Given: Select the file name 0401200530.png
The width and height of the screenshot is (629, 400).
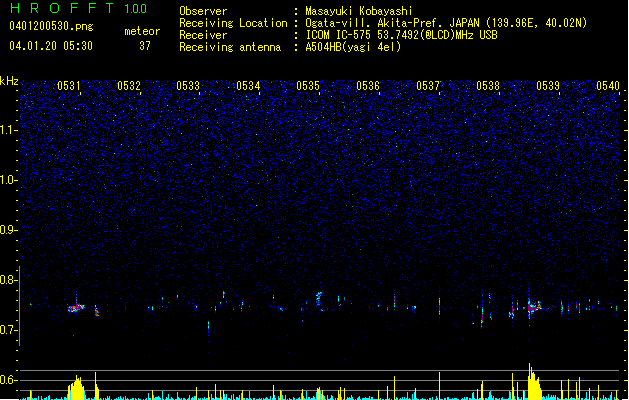Looking at the screenshot, I should [x=51, y=26].
